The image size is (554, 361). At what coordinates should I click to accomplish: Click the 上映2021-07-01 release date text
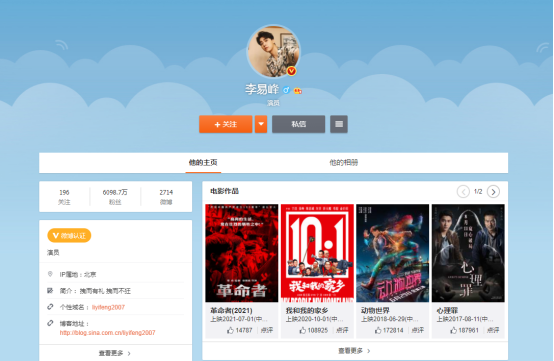pyautogui.click(x=239, y=319)
